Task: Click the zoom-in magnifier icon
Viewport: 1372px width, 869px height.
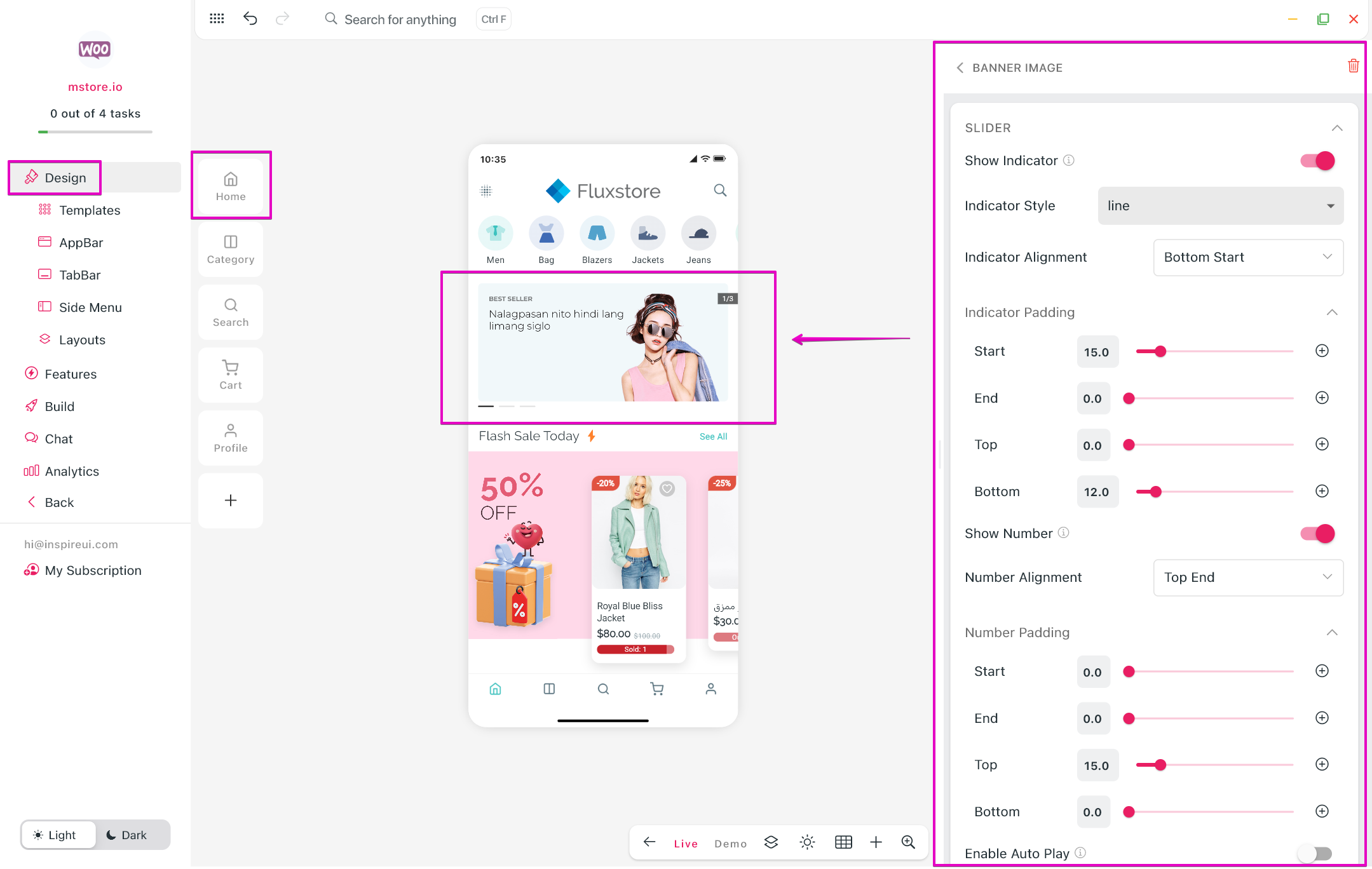Action: [908, 842]
